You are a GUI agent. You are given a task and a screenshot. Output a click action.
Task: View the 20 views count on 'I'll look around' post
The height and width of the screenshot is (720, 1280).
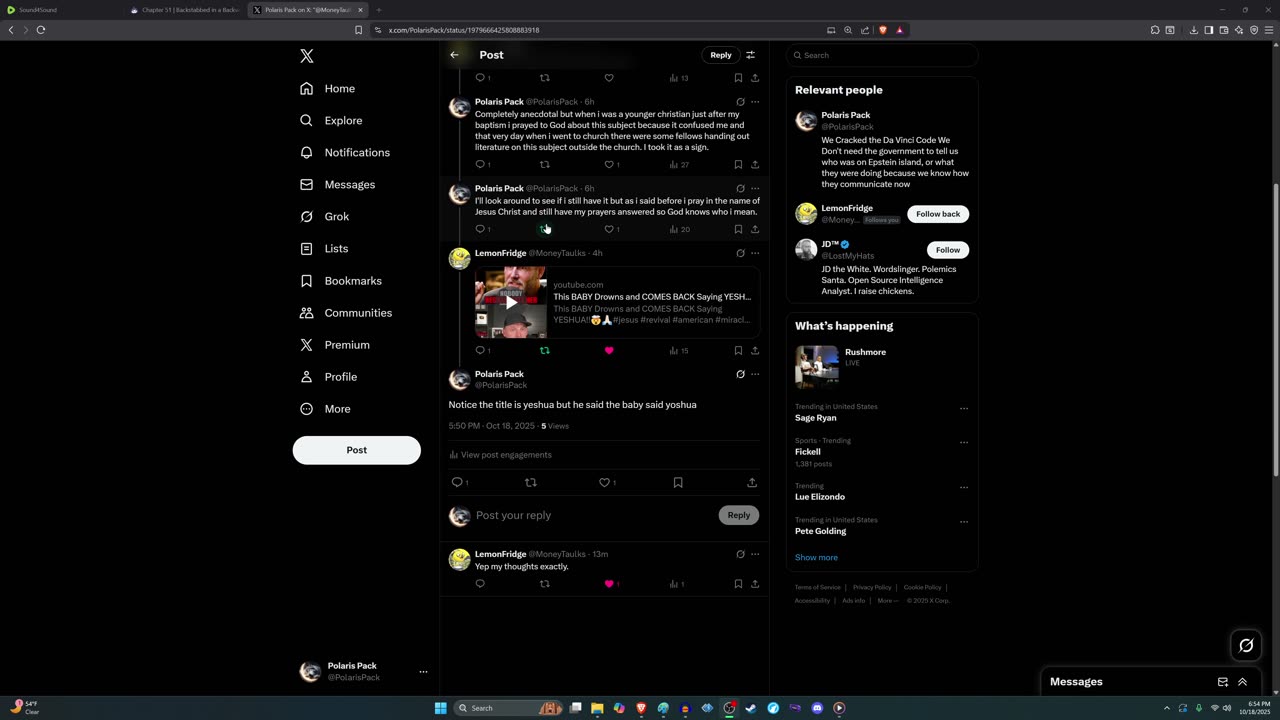pyautogui.click(x=679, y=229)
